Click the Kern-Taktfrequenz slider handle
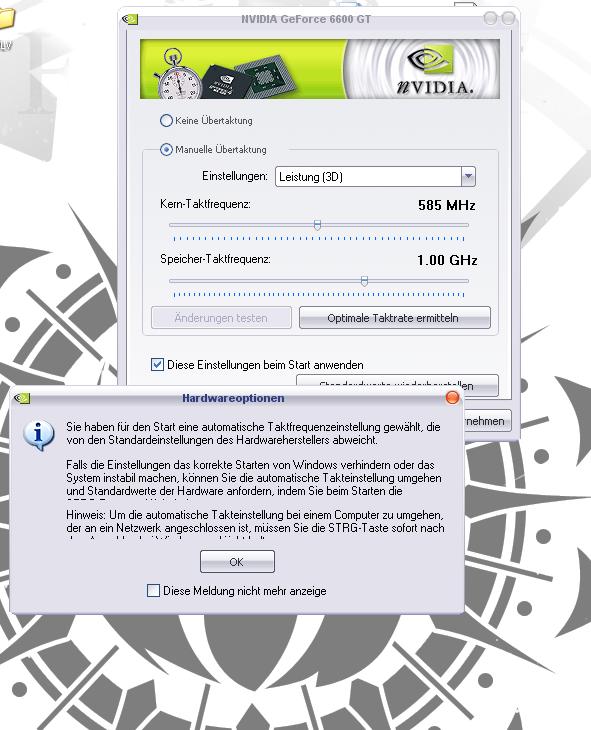 click(x=317, y=225)
